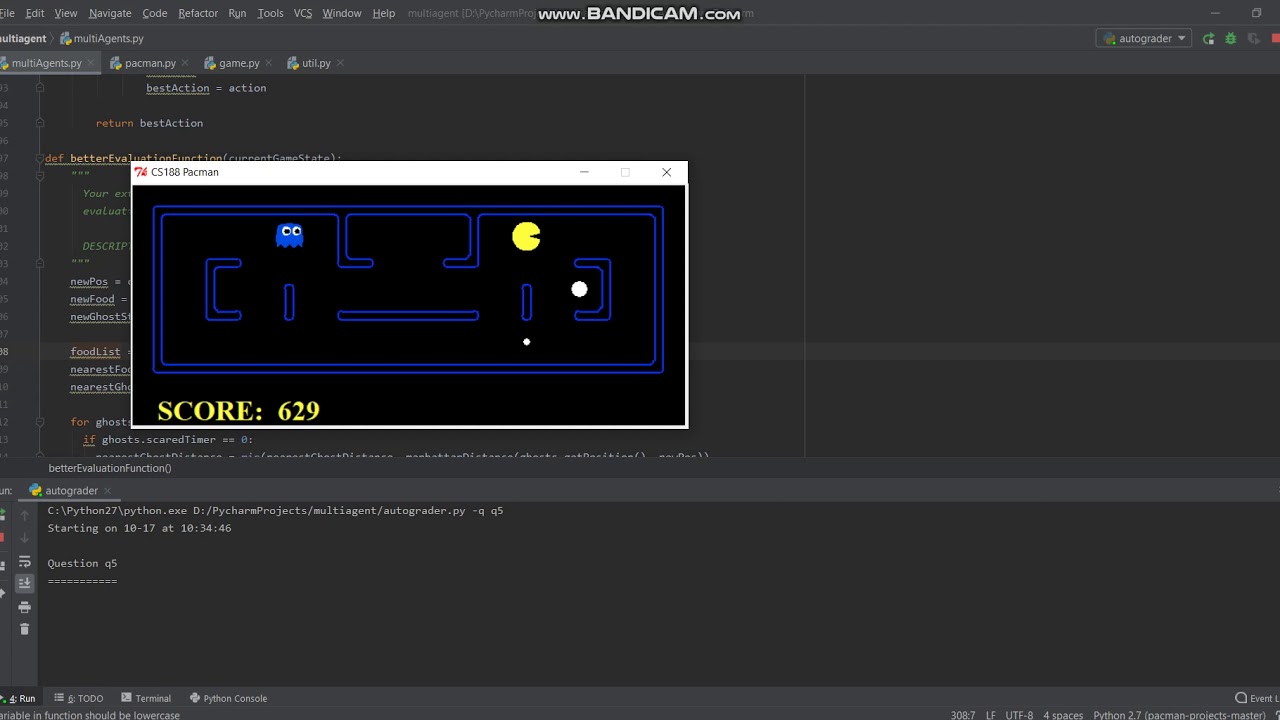Open the View menu

[x=66, y=13]
